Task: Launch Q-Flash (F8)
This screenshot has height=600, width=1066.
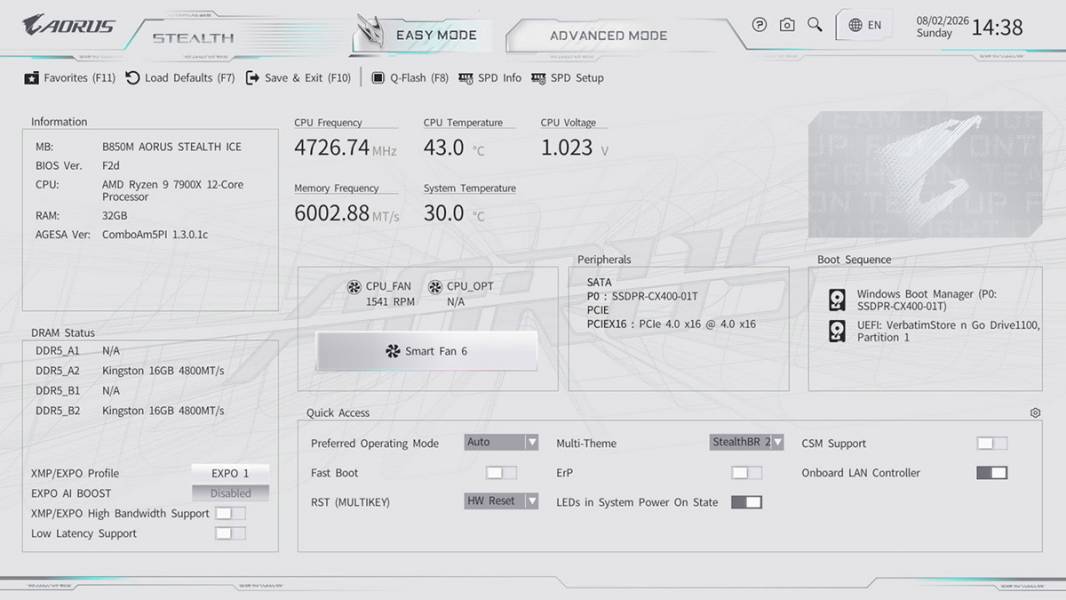Action: (x=410, y=78)
